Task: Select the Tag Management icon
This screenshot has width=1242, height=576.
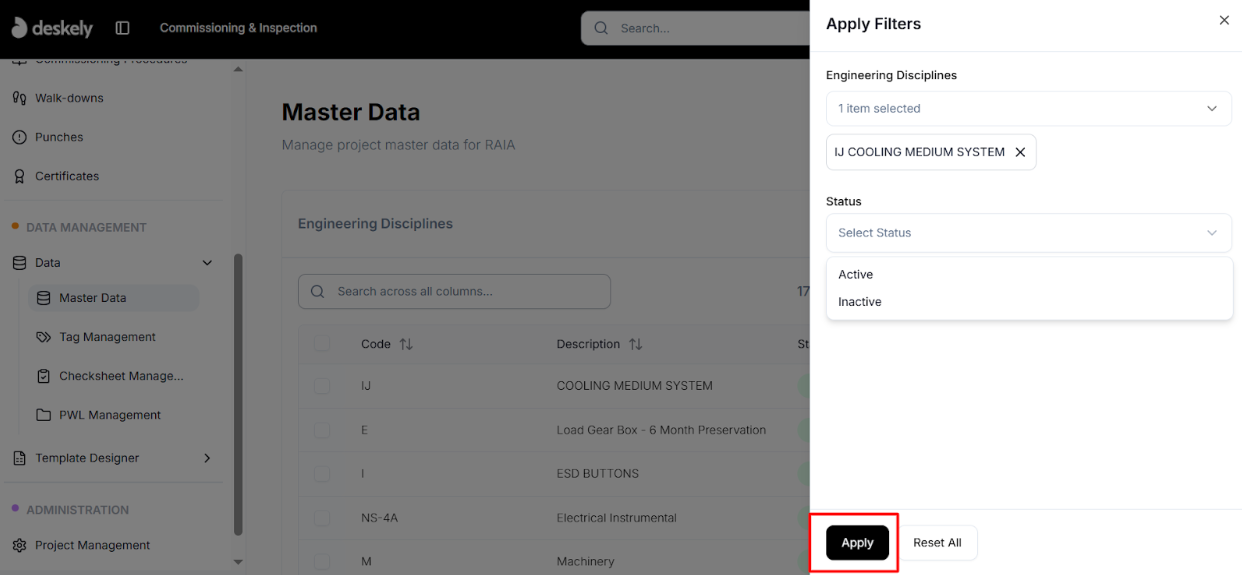Action: point(42,336)
